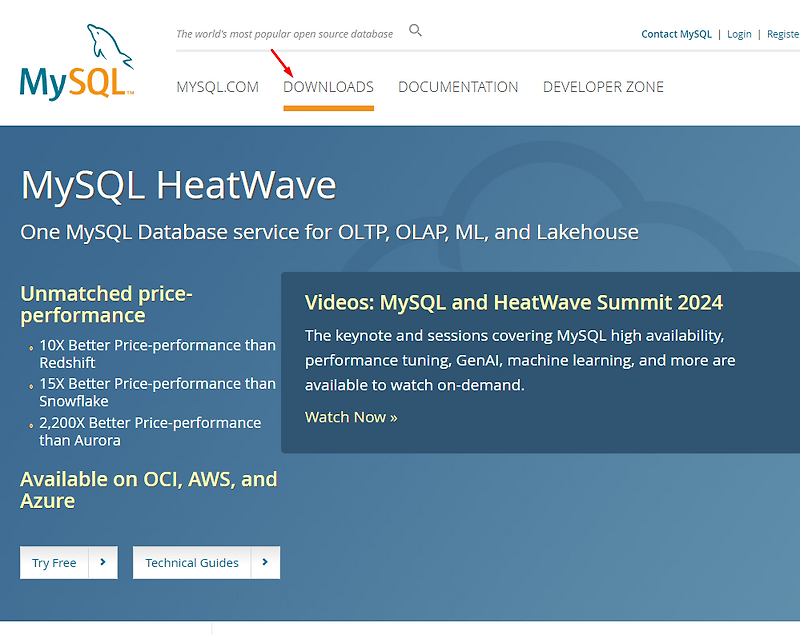
Task: Click the arrow chevron on Try Free button
Action: (103, 562)
